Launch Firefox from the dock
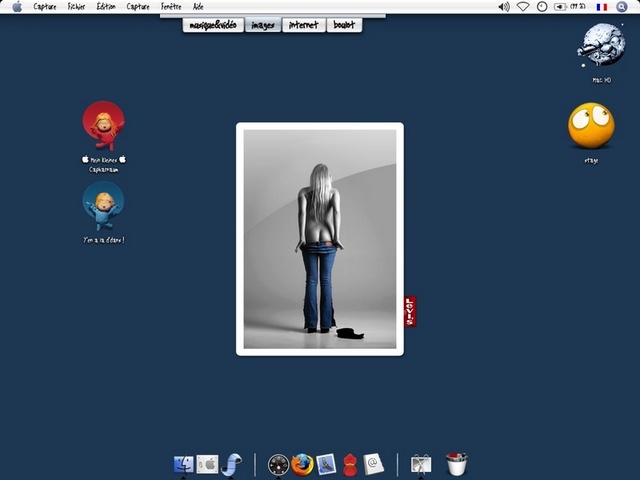The width and height of the screenshot is (640, 480). pos(302,464)
